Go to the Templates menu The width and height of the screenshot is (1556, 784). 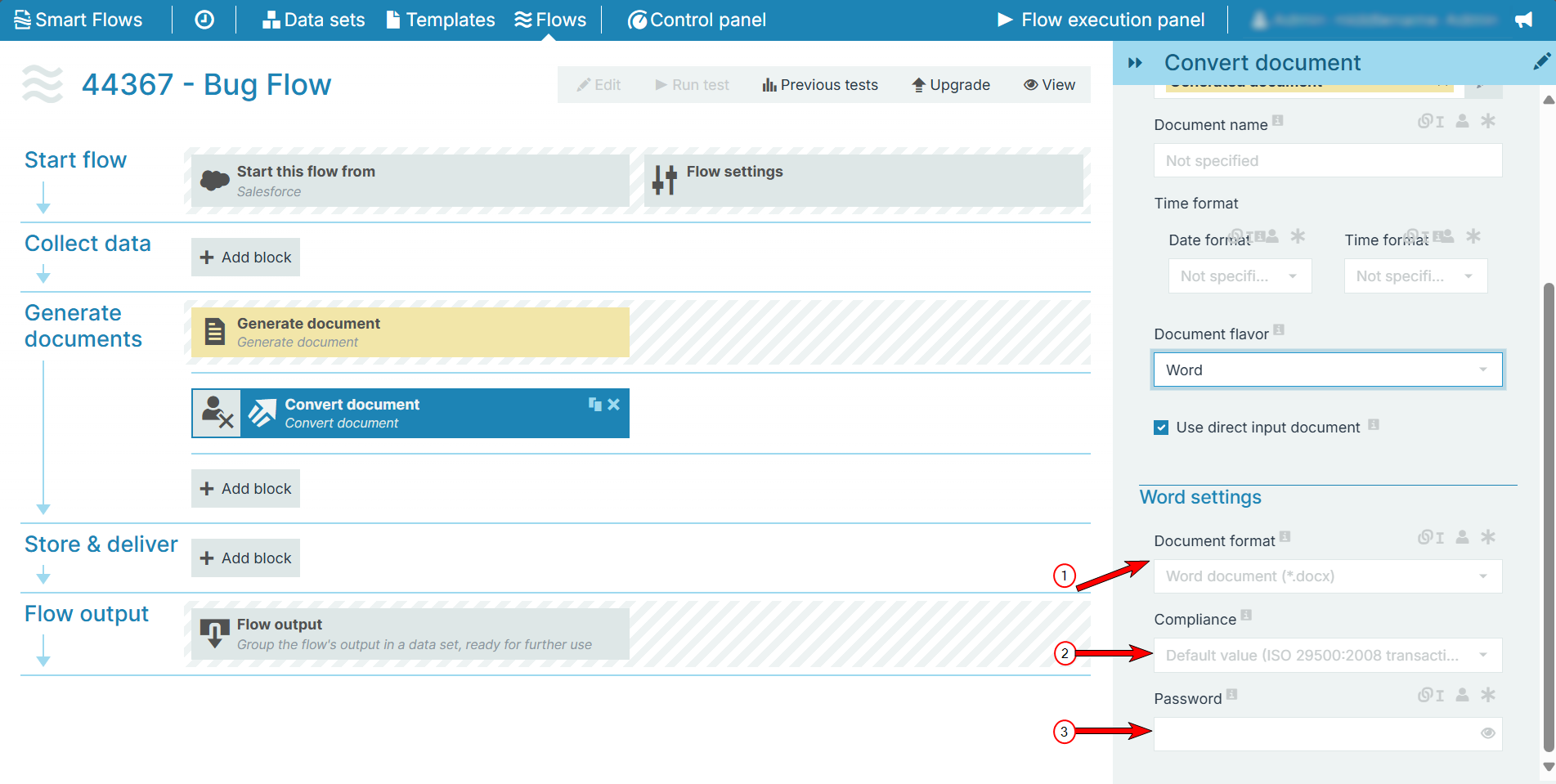(440, 20)
